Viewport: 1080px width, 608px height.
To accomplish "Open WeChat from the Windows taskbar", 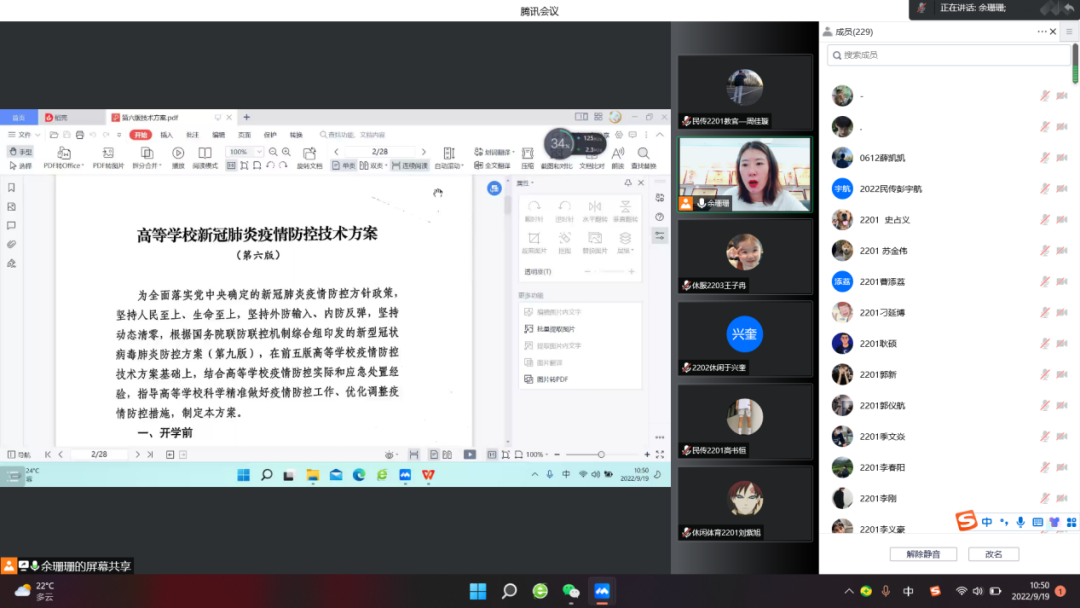I will point(571,591).
